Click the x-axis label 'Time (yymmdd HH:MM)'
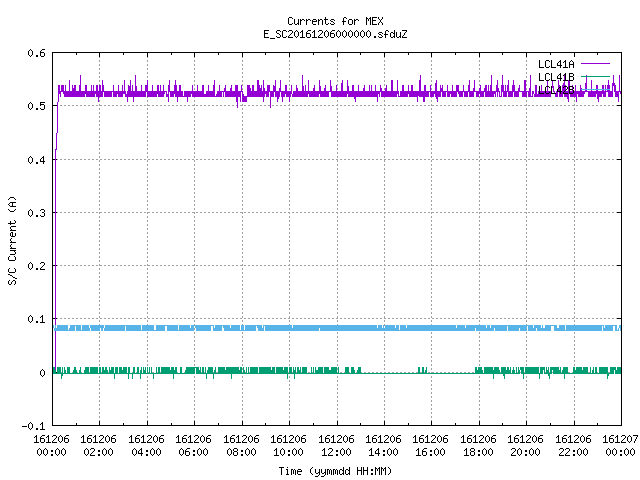 (335, 471)
